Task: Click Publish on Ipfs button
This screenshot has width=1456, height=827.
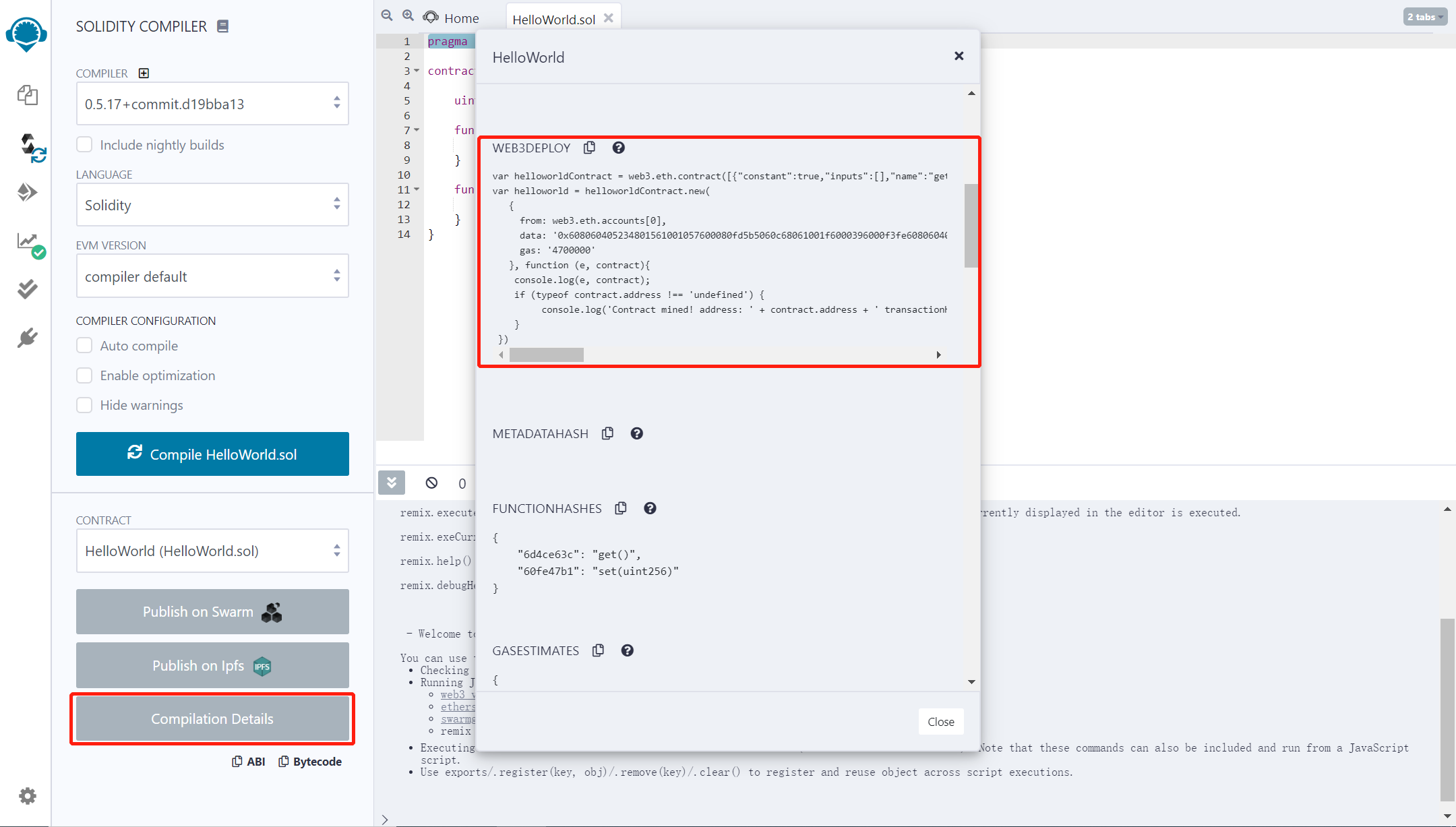Action: 212,666
